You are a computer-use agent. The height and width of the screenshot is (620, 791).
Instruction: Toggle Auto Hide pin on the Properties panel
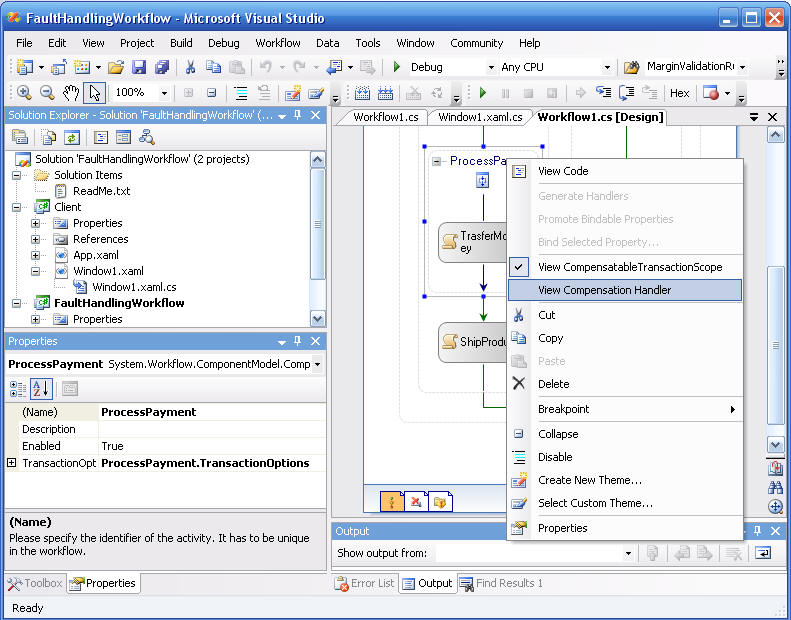[x=297, y=341]
